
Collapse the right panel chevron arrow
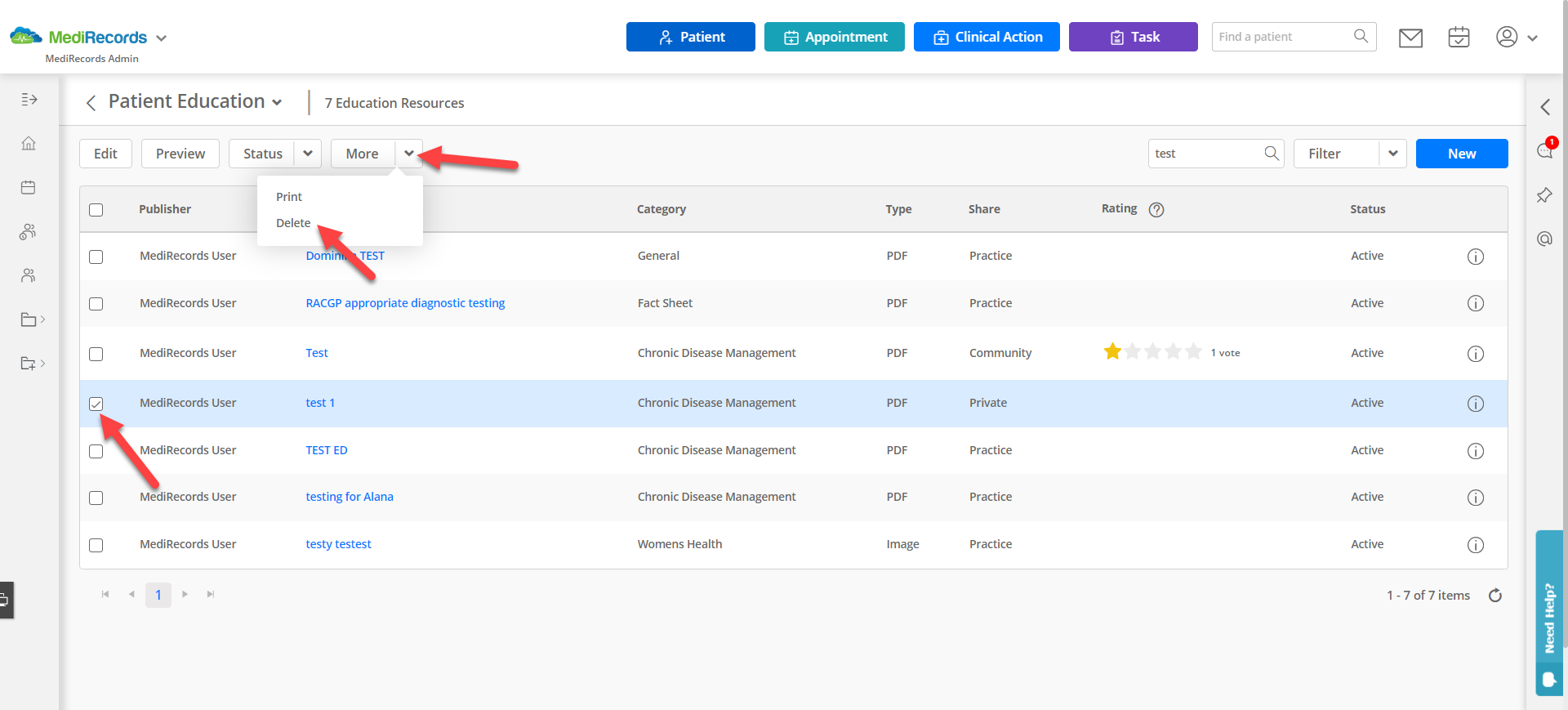tap(1545, 107)
